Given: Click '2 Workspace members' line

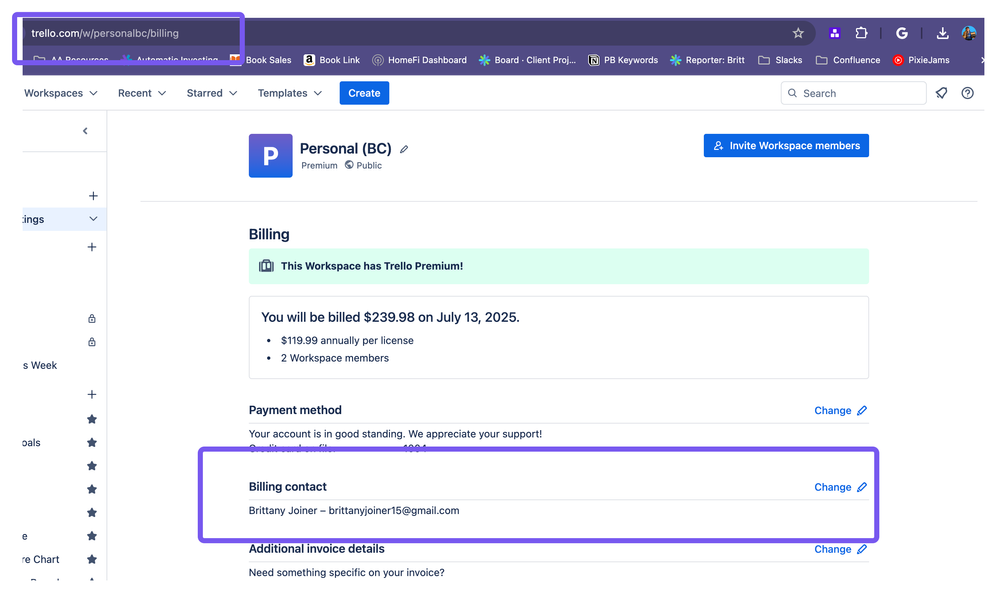Looking at the screenshot, I should [334, 358].
